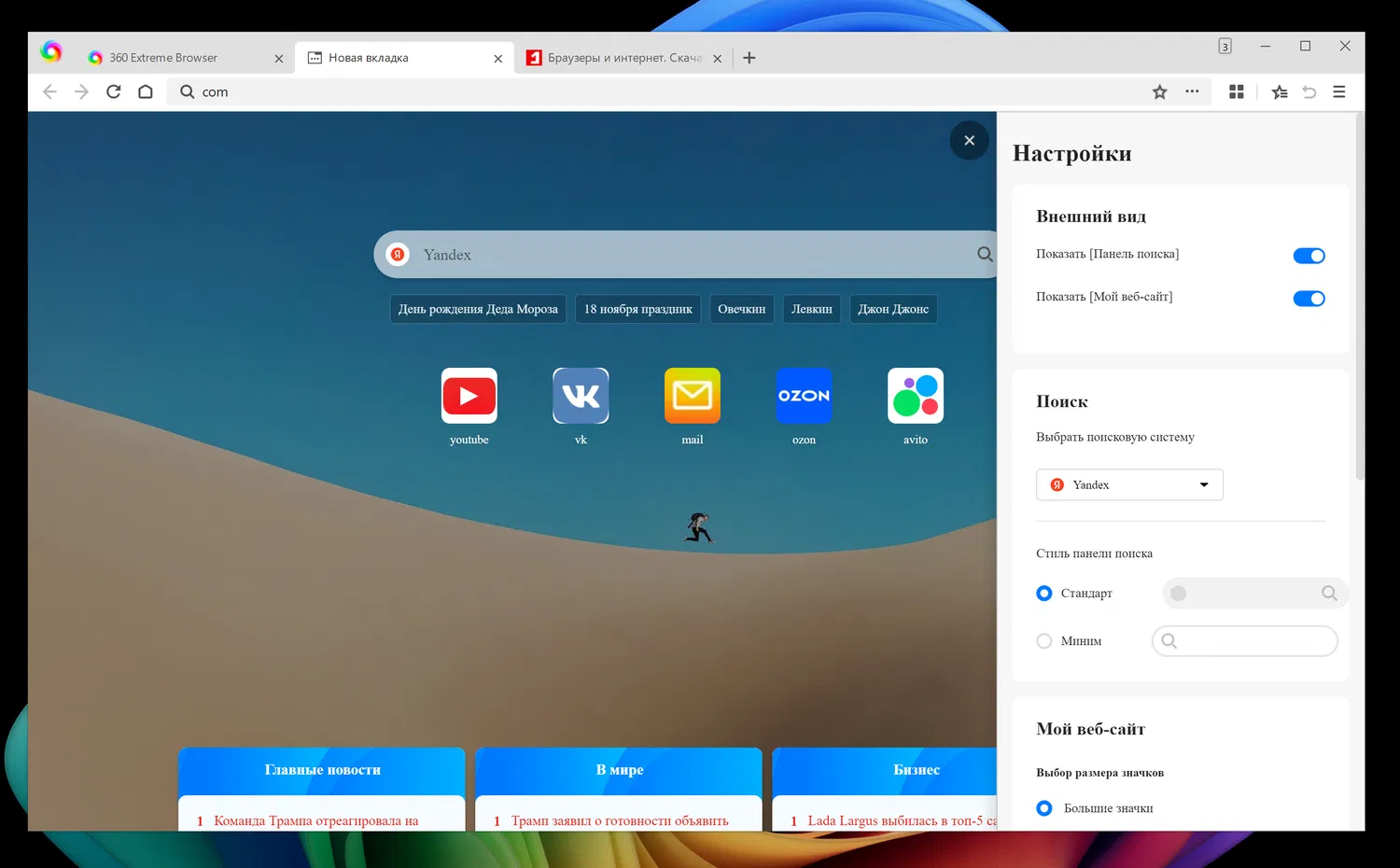Bookmark this page with the star icon
The width and height of the screenshot is (1400, 868).
(1160, 91)
